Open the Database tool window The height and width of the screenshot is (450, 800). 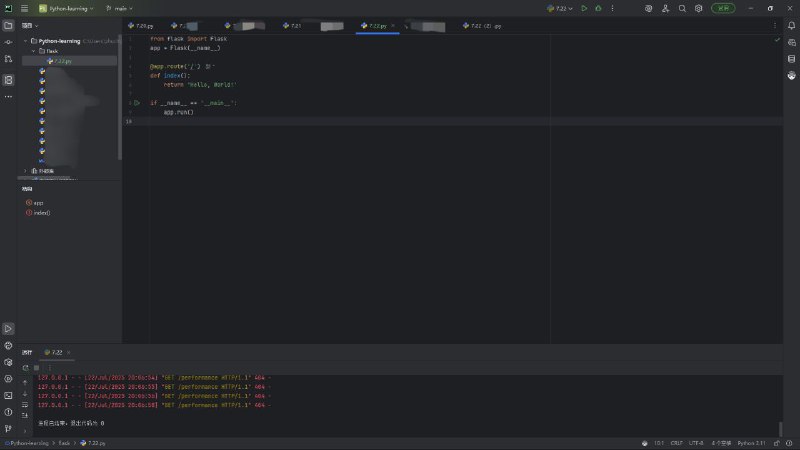(791, 58)
